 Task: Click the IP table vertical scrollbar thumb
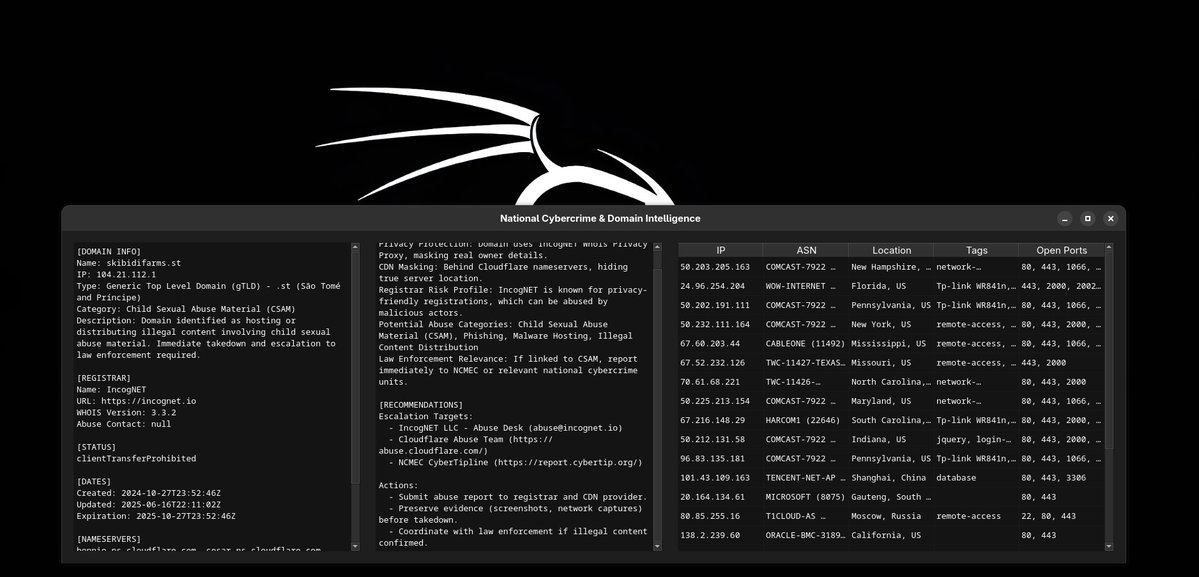click(x=1110, y=352)
